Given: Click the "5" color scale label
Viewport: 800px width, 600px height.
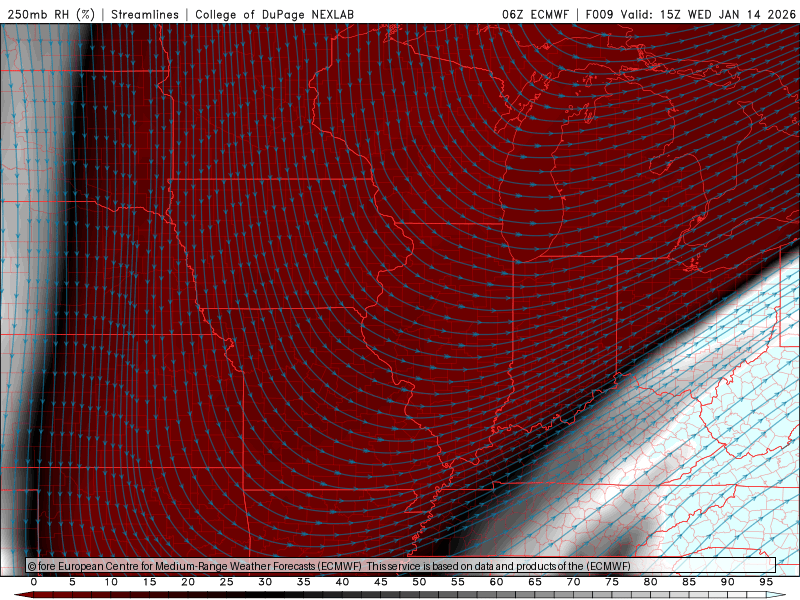Looking at the screenshot, I should (72, 582).
